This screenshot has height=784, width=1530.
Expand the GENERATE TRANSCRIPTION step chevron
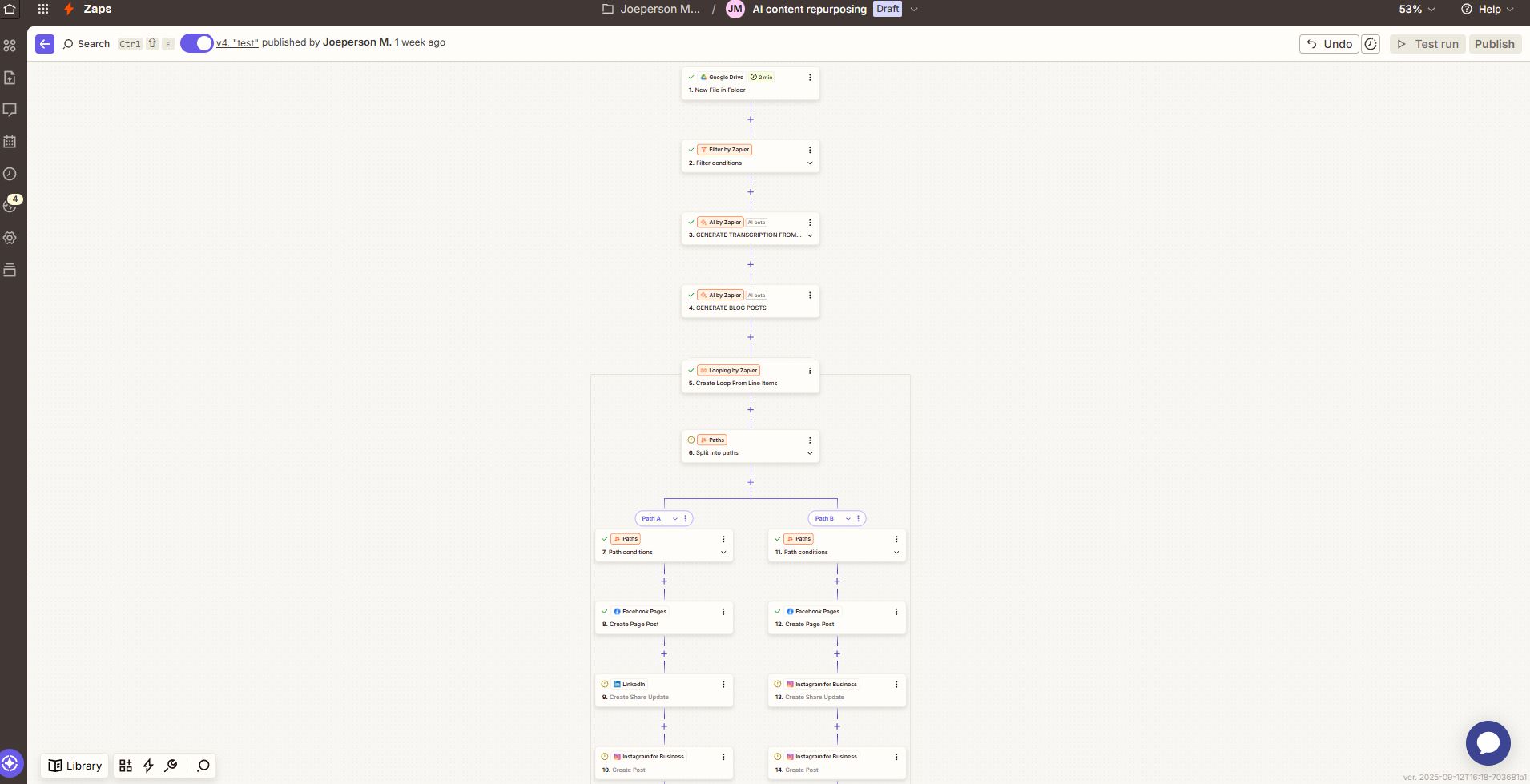click(x=810, y=235)
